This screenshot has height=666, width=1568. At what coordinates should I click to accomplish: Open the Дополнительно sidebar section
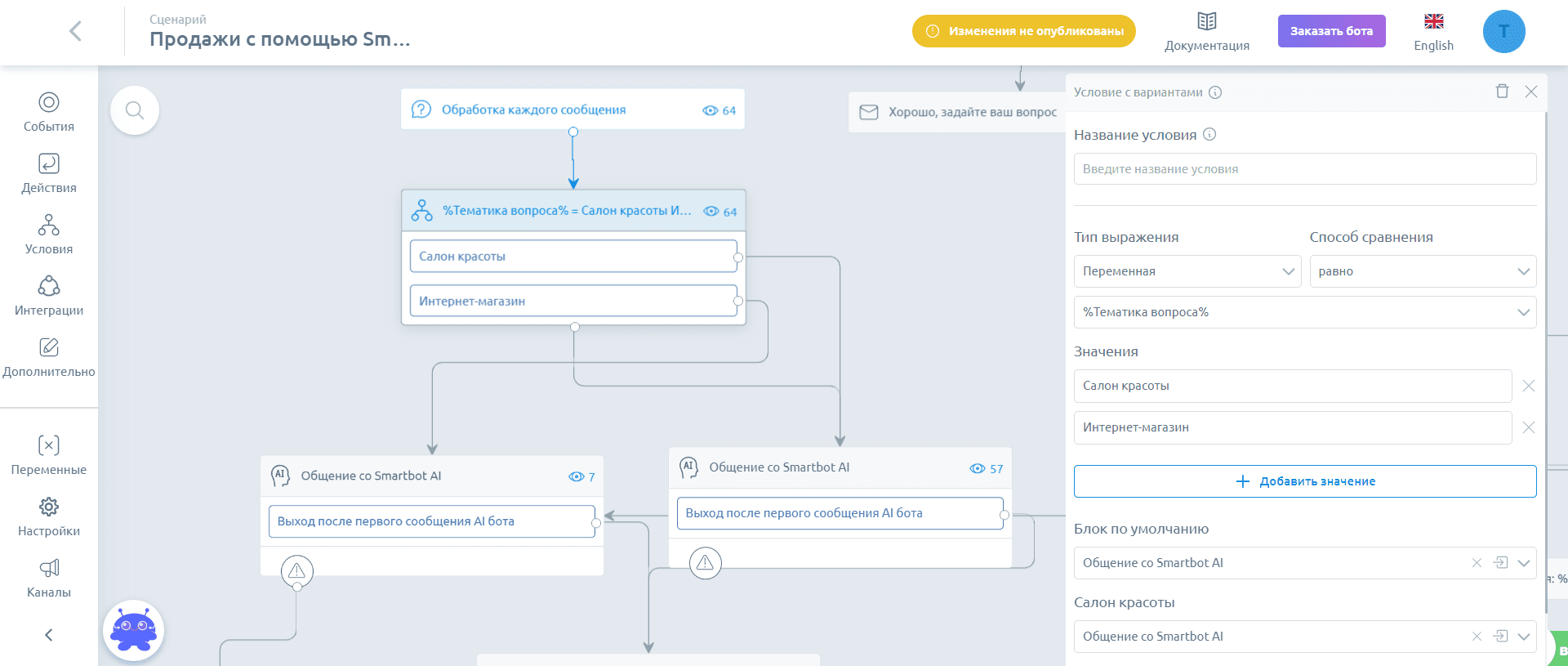pyautogui.click(x=49, y=357)
